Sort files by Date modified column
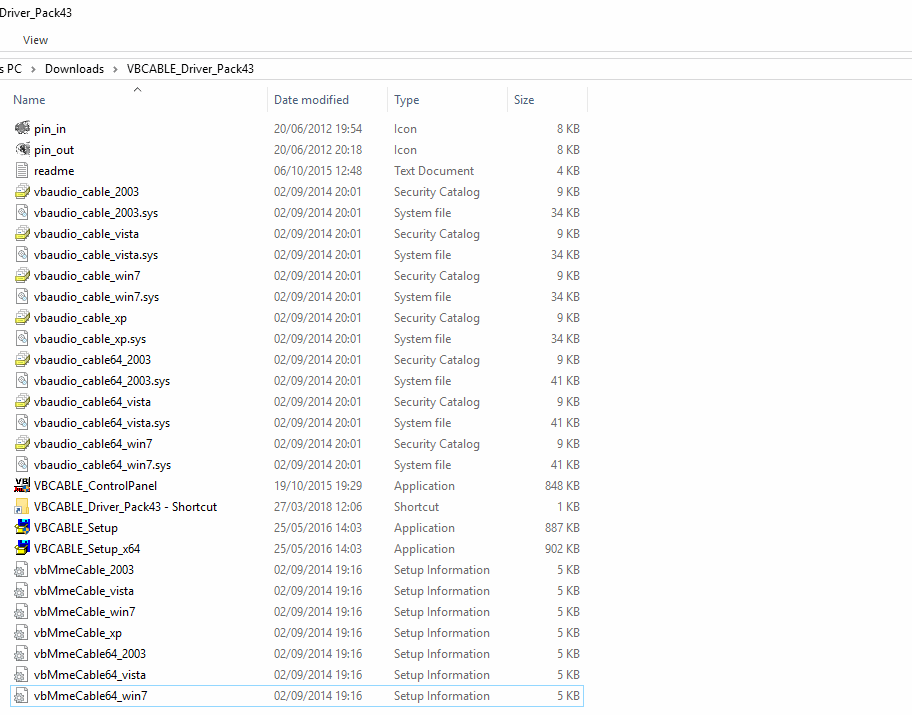Viewport: 912px width, 715px height. pyautogui.click(x=311, y=100)
